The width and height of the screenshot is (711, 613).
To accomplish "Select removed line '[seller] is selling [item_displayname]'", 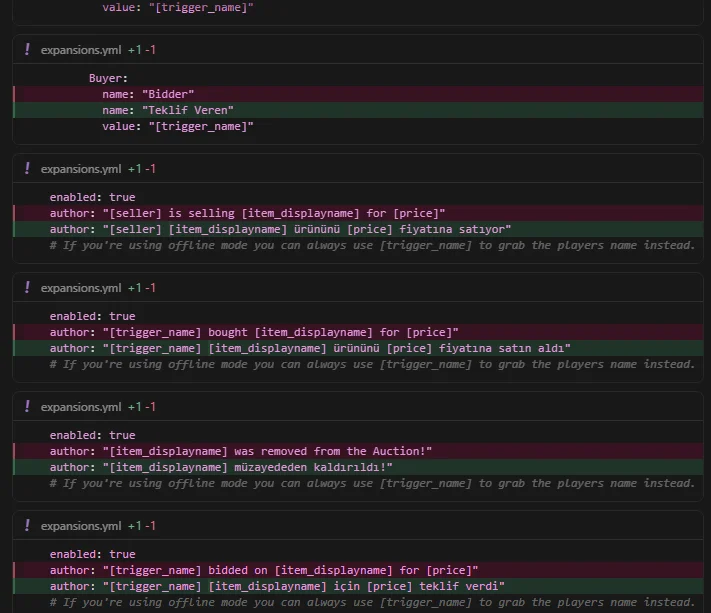I will tap(358, 213).
